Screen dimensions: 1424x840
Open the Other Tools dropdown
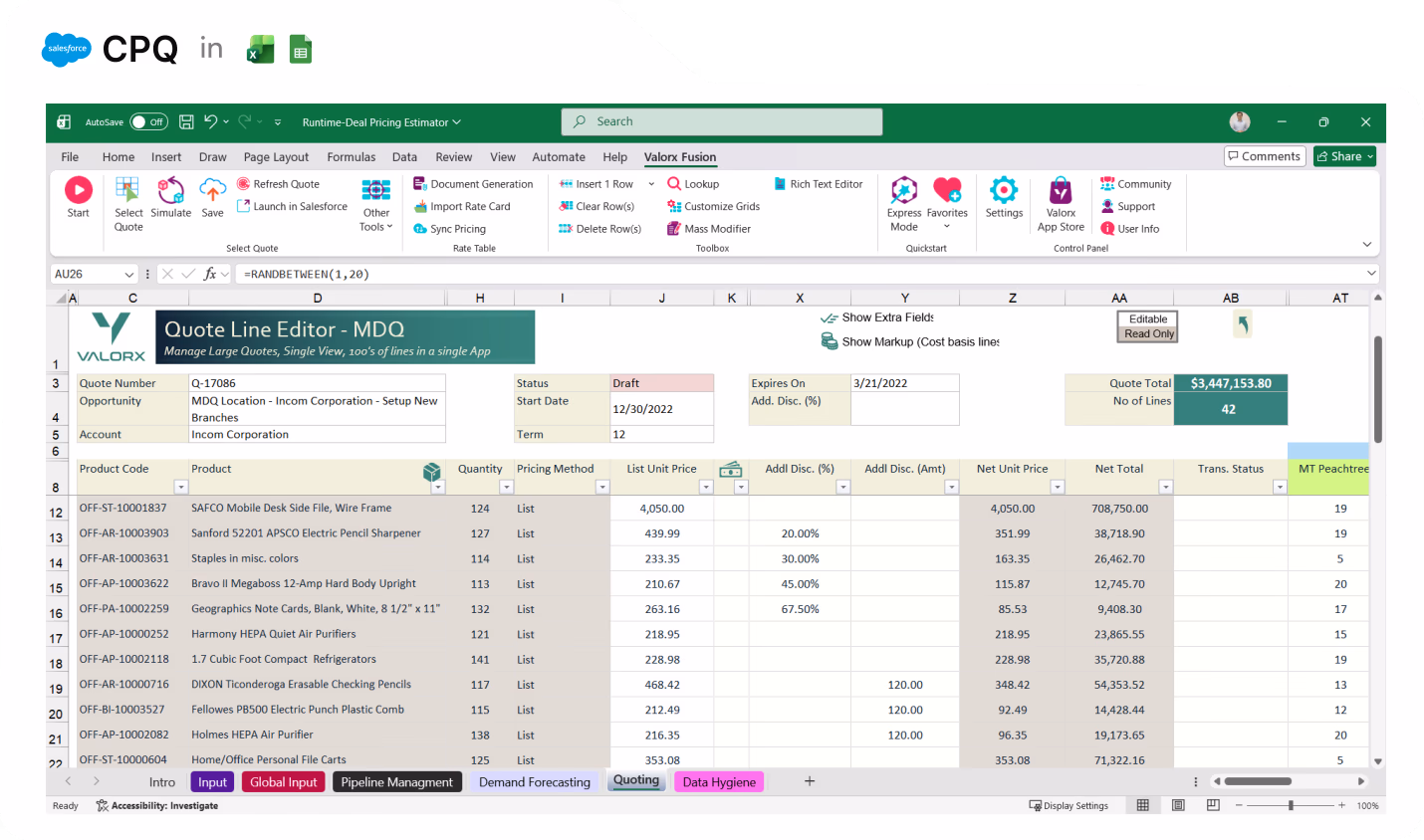375,206
